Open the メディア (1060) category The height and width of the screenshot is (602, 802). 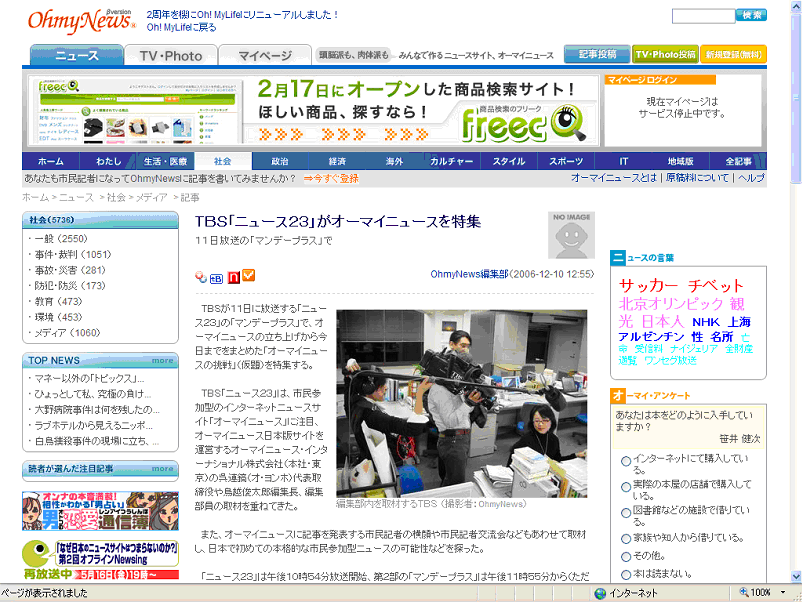[67, 332]
